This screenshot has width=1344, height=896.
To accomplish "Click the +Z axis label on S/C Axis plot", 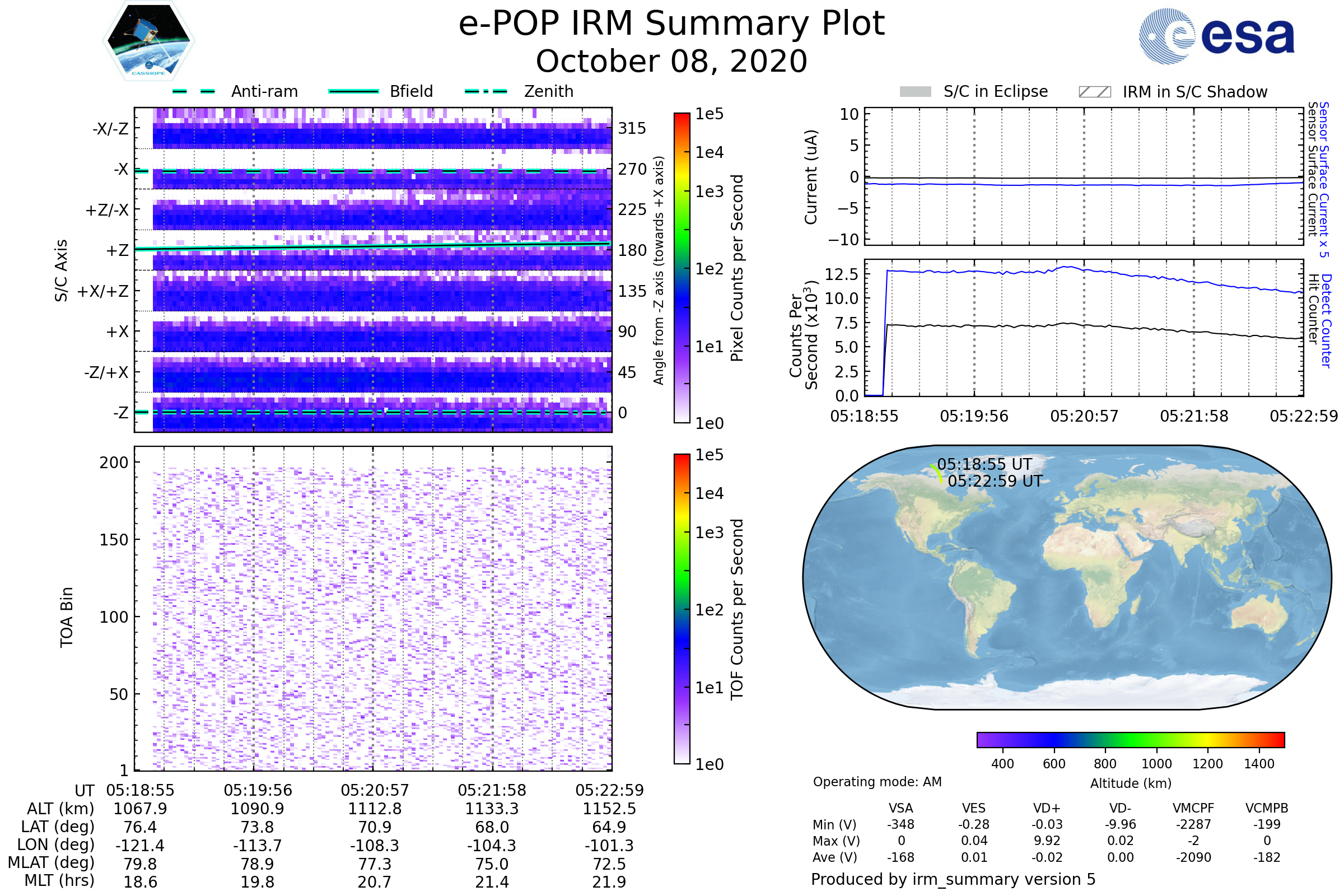I will click(117, 250).
